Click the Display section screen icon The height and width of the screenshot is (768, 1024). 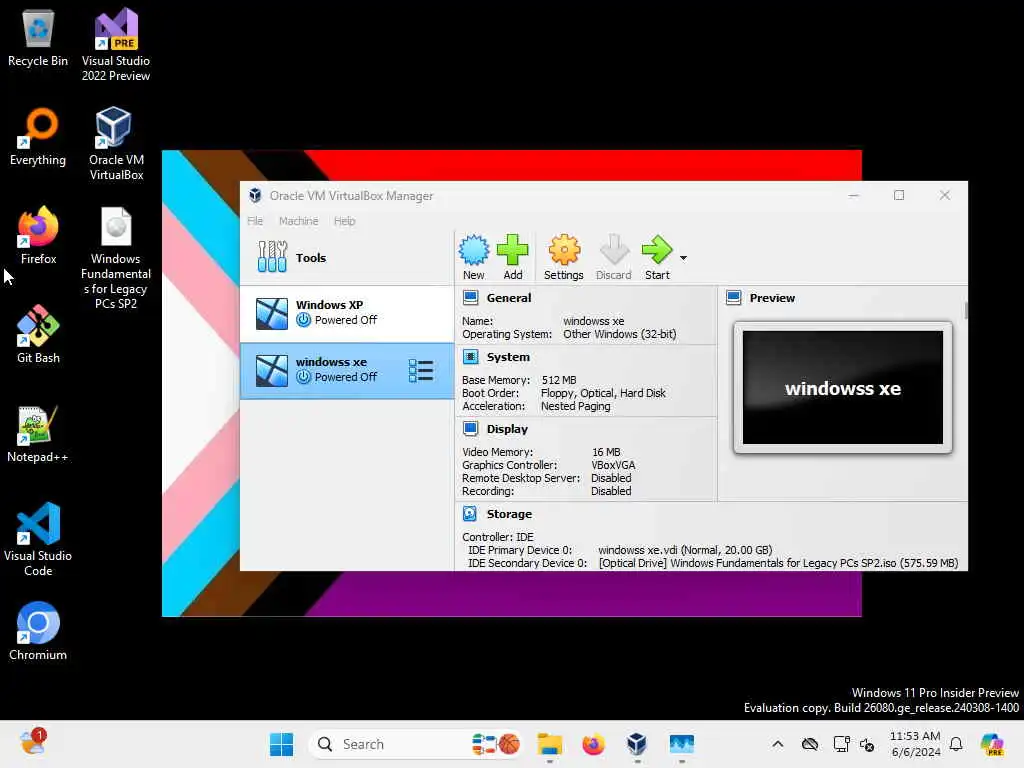coord(470,428)
